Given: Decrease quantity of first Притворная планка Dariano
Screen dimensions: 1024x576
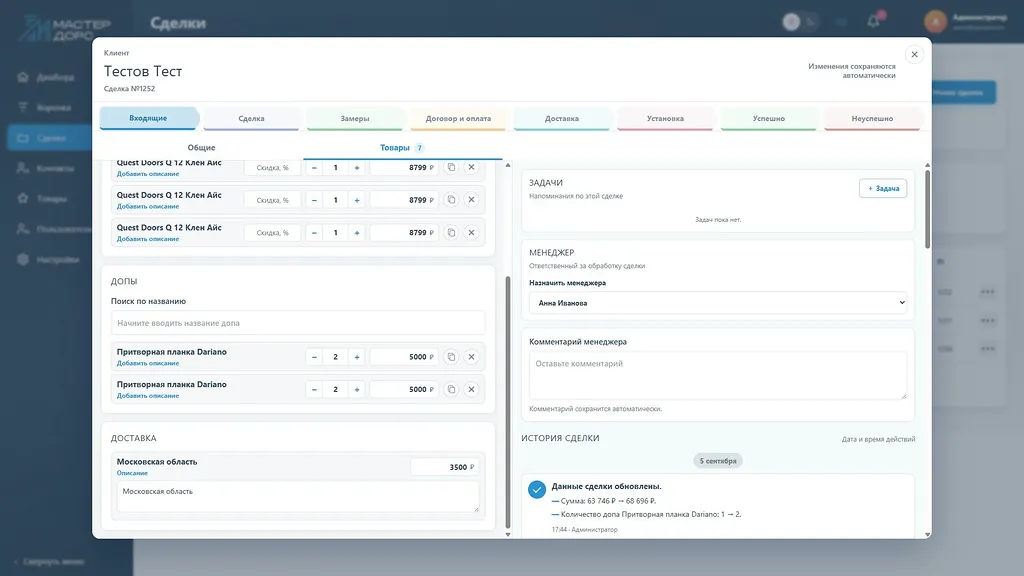Looking at the screenshot, I should click(314, 357).
